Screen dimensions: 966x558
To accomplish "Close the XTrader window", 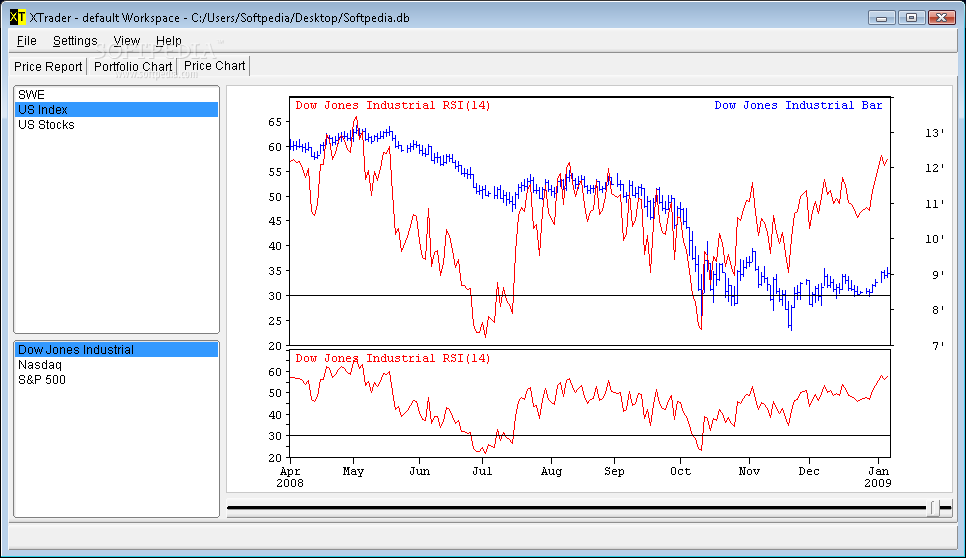I will coord(941,18).
